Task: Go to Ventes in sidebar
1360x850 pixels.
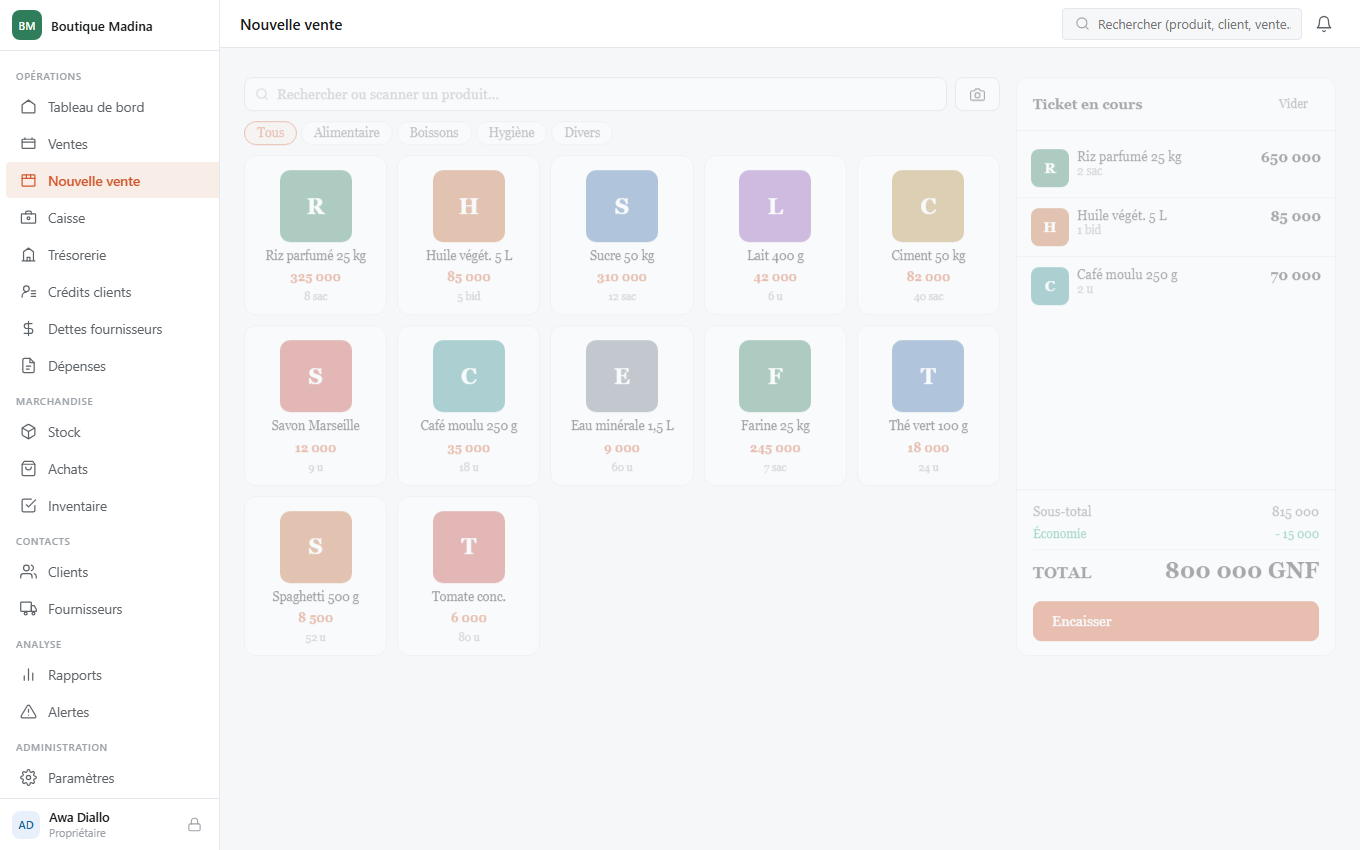Action: 112,144
